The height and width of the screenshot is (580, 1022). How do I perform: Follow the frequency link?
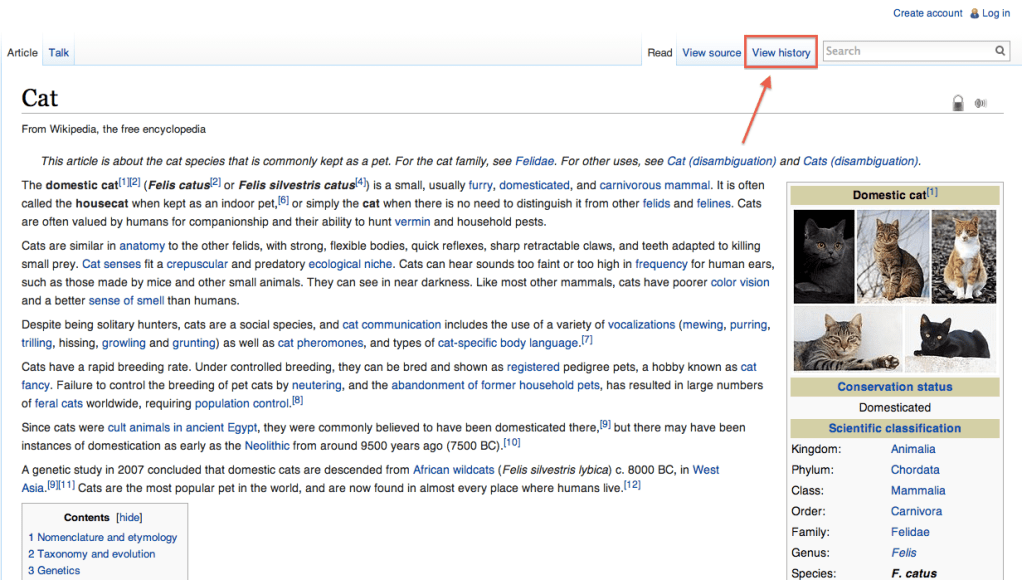(x=662, y=264)
